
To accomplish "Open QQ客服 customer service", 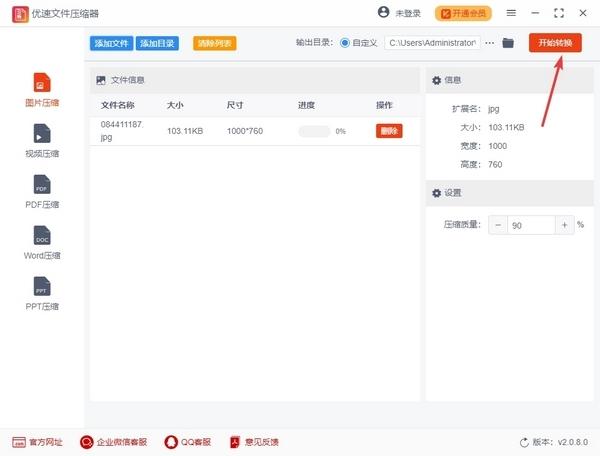I will pyautogui.click(x=188, y=442).
